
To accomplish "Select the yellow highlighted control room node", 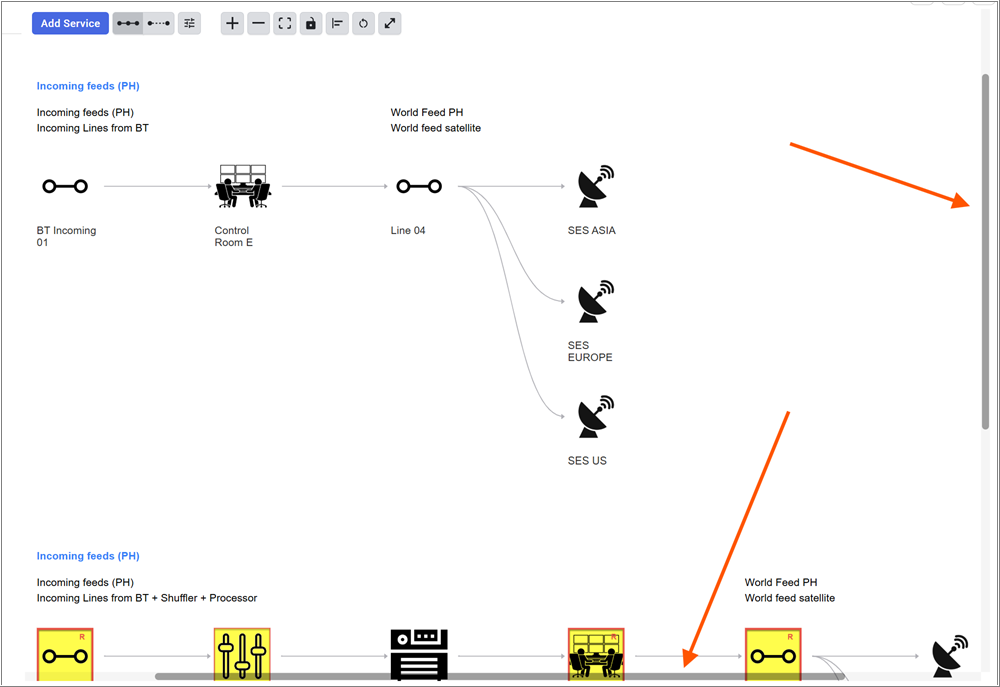I will click(x=596, y=654).
